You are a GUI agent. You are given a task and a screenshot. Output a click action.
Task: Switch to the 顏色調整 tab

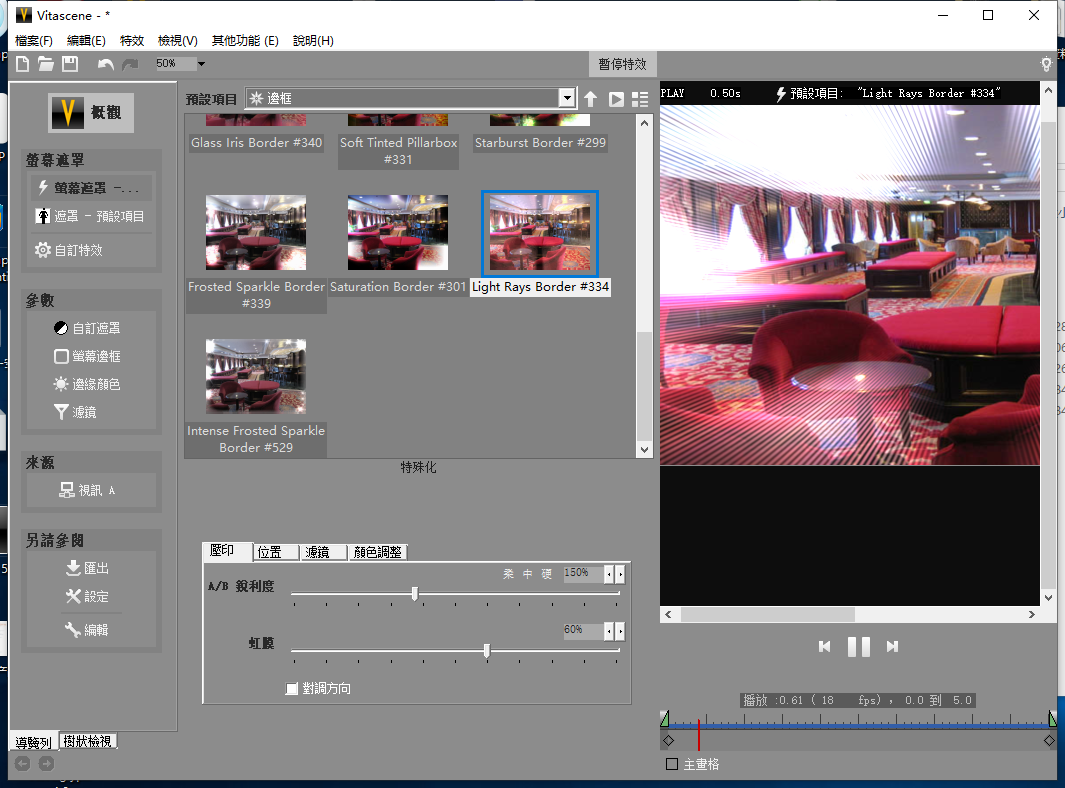[x=378, y=551]
